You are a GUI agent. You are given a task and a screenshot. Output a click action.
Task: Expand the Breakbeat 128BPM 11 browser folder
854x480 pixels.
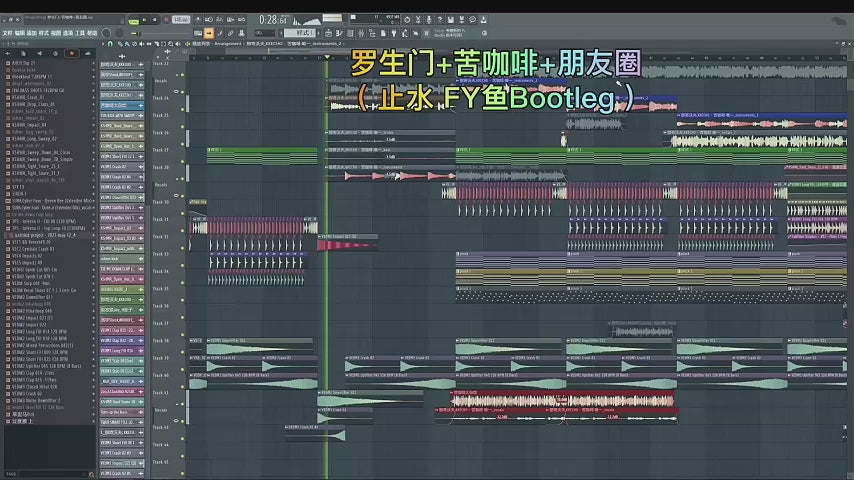pyautogui.click(x=36, y=76)
